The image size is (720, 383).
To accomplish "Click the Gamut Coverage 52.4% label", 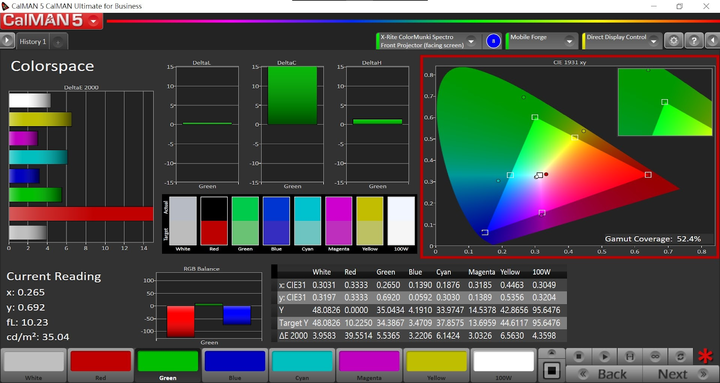I will click(x=653, y=239).
